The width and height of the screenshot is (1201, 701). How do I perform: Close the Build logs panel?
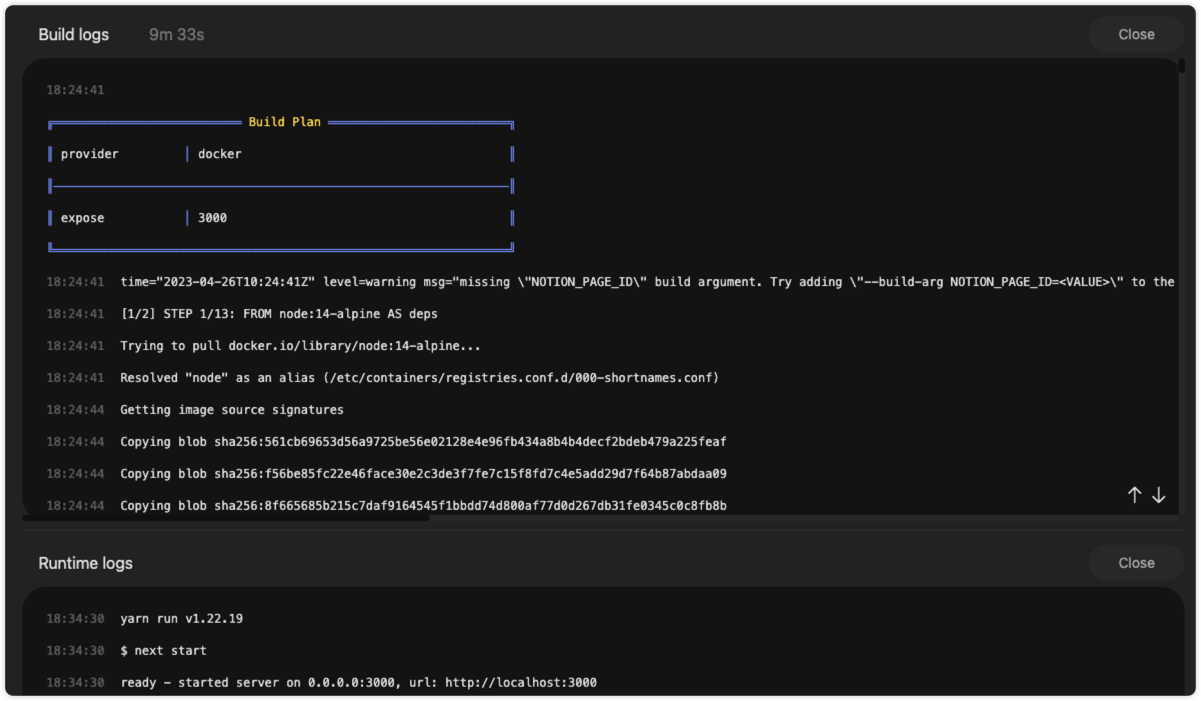click(1135, 33)
